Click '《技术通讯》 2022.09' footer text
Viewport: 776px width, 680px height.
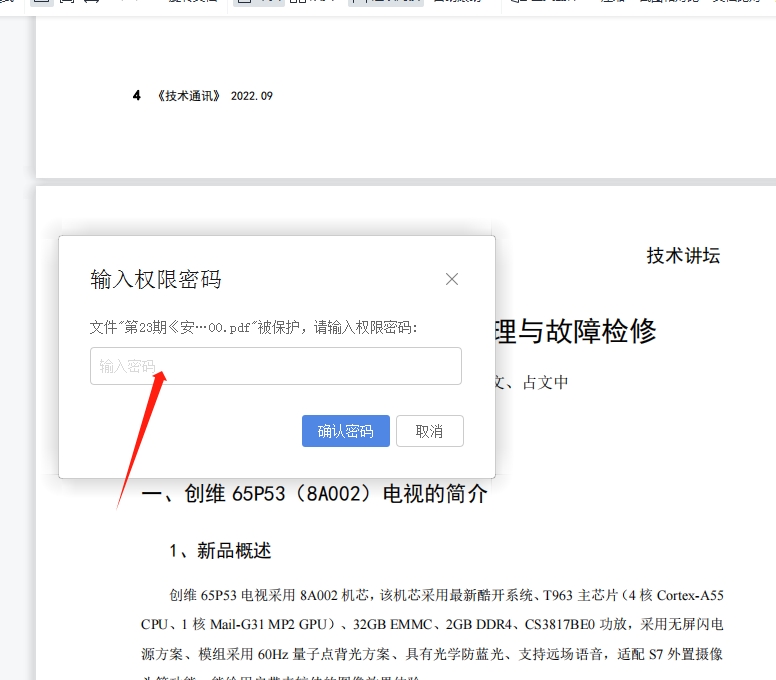pyautogui.click(x=215, y=96)
